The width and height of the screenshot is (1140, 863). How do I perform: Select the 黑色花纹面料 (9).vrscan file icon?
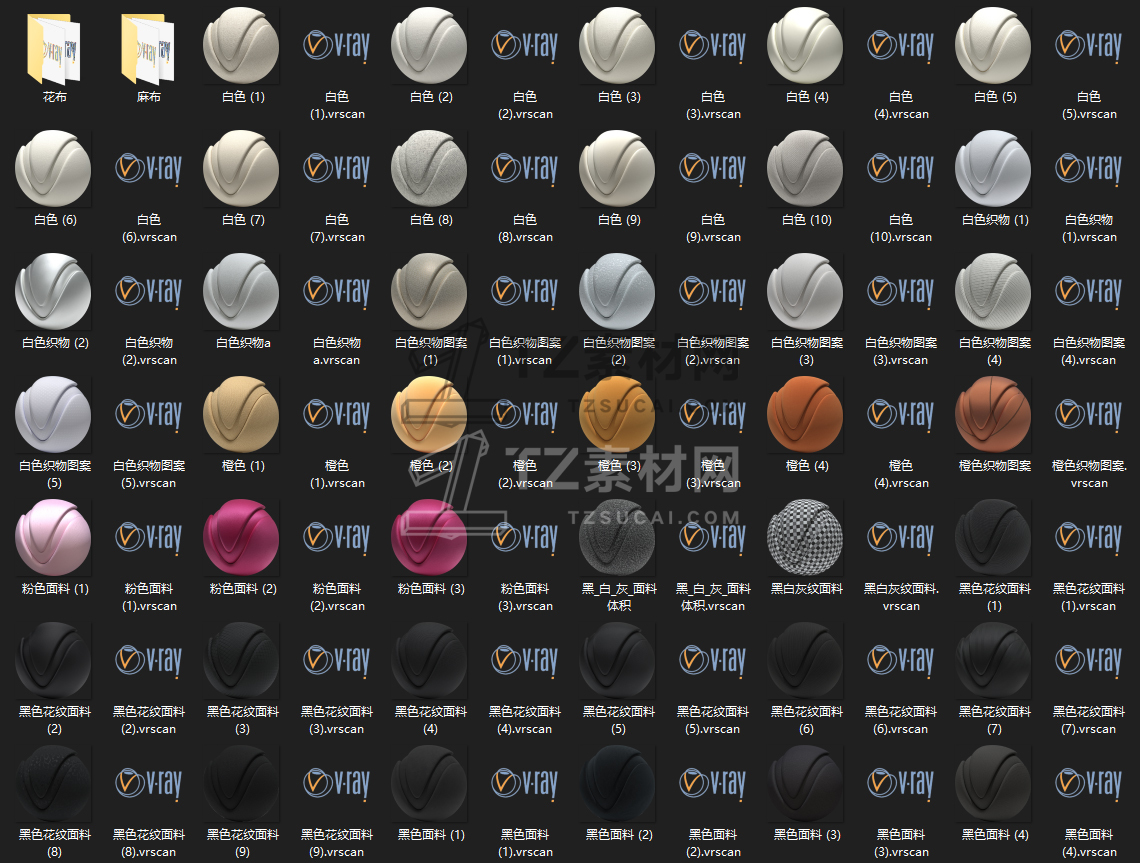(337, 783)
